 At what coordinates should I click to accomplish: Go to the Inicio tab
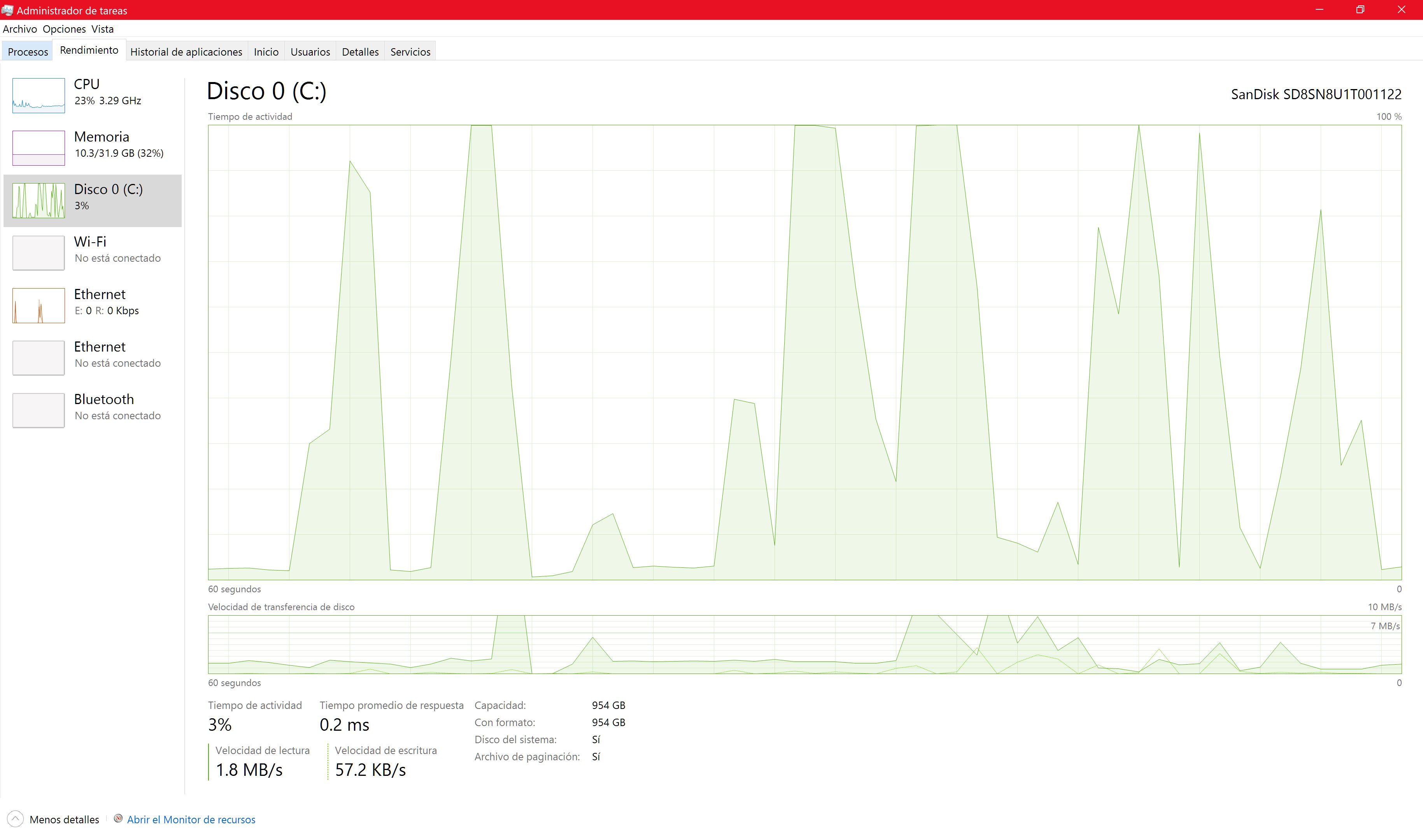266,51
